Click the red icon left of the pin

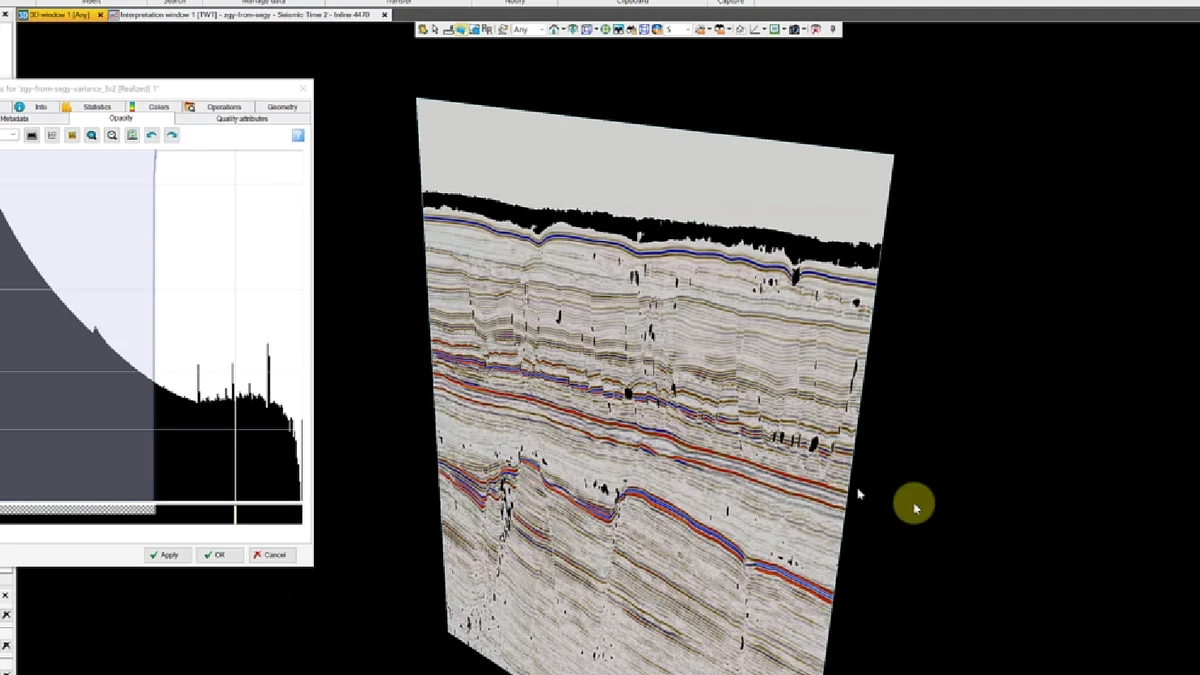tap(816, 30)
